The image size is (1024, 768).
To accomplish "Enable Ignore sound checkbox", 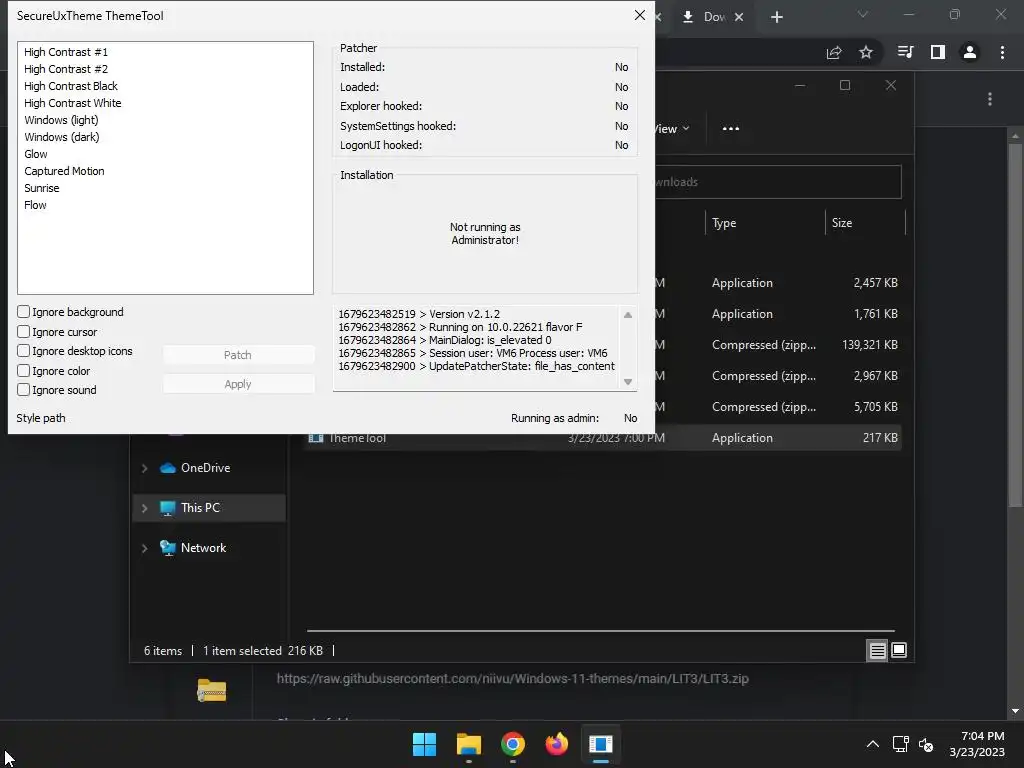I will coord(24,390).
